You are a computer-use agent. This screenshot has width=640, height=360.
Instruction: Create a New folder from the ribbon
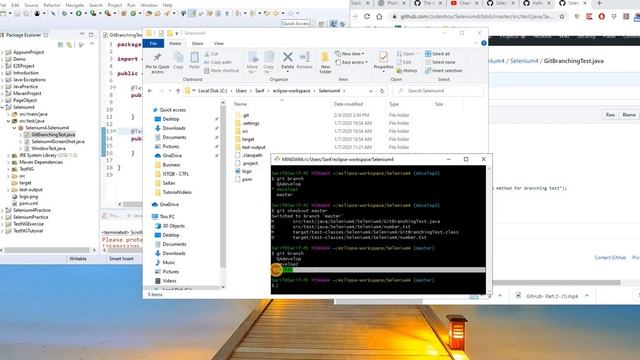325,62
